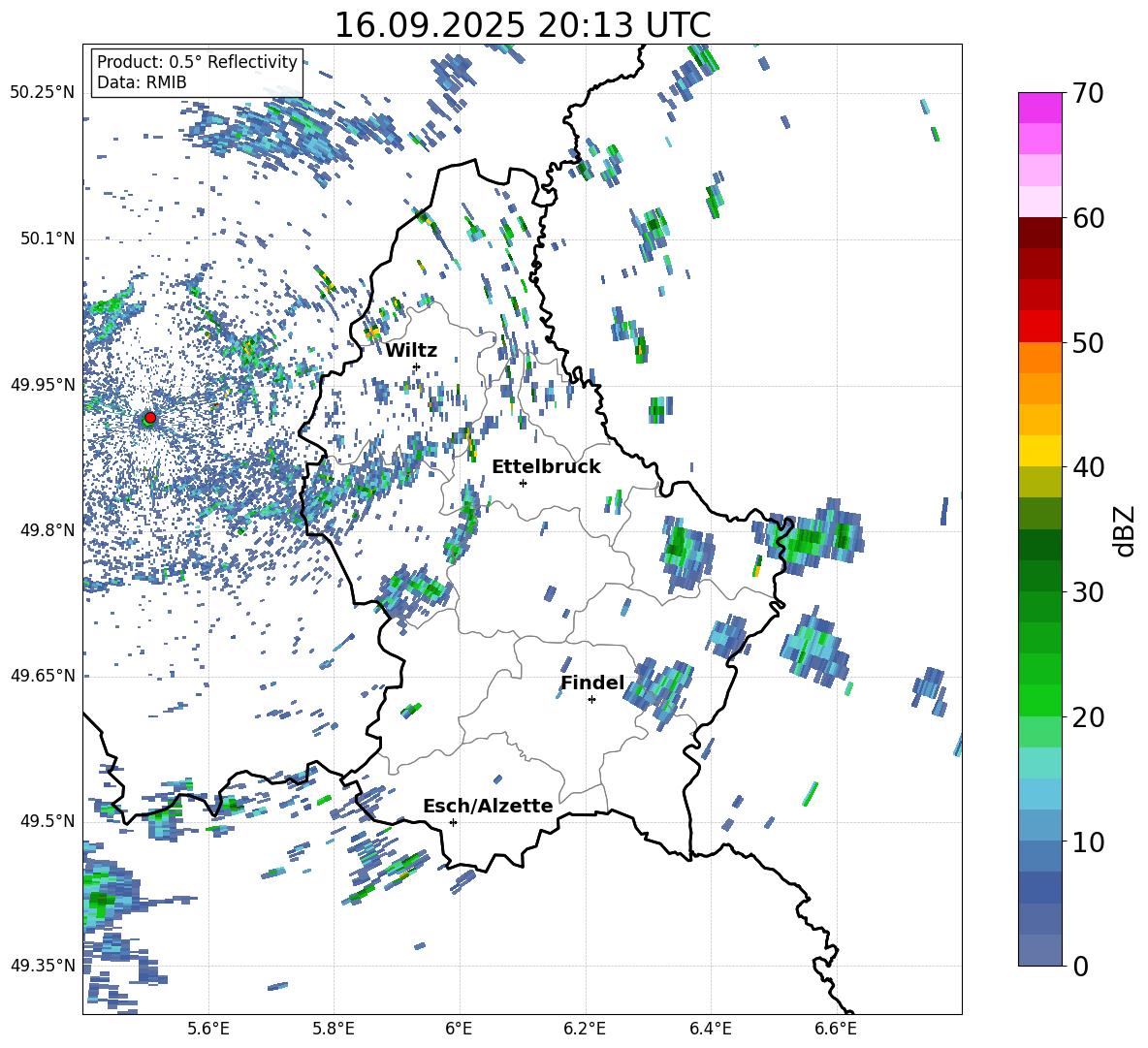Click the 49.35°N latitude label

click(43, 966)
